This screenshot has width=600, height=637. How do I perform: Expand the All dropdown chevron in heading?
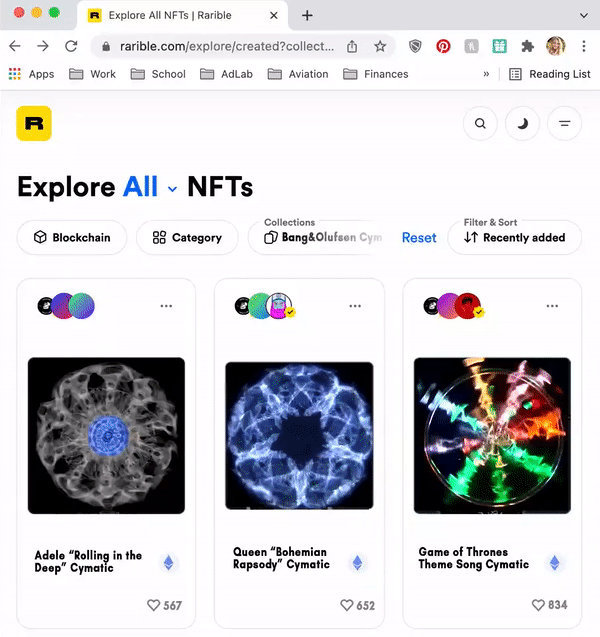click(x=173, y=189)
